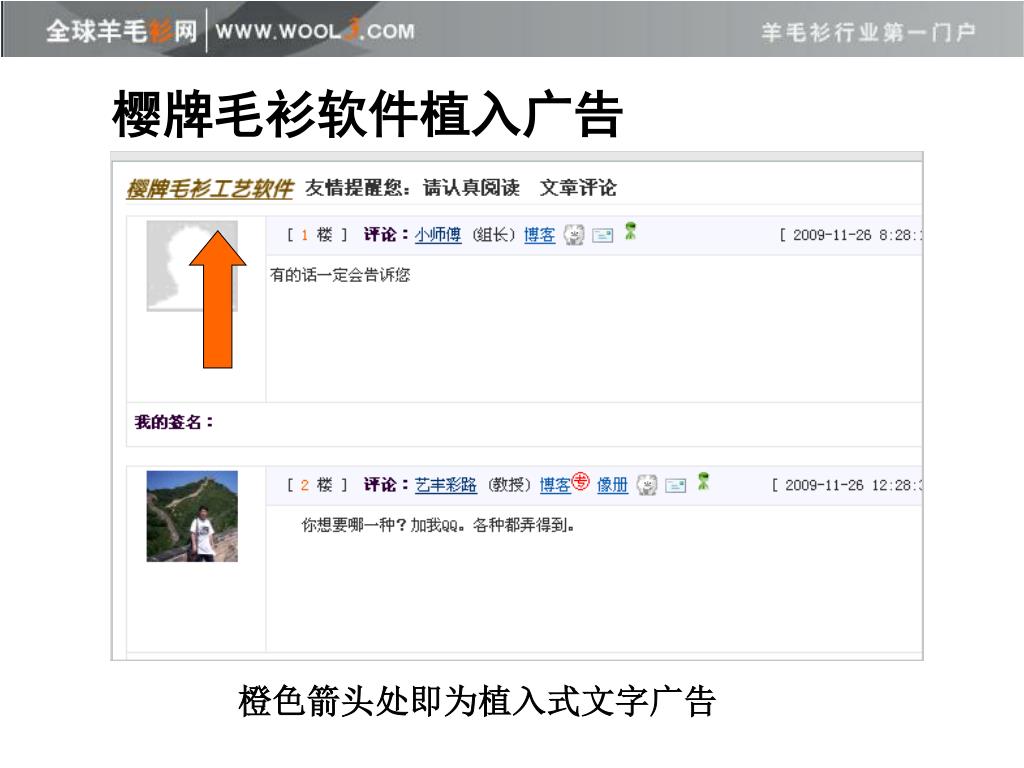Screen dimensions: 1024x768
Task: Click the 文章评论 heading text
Action: [578, 188]
